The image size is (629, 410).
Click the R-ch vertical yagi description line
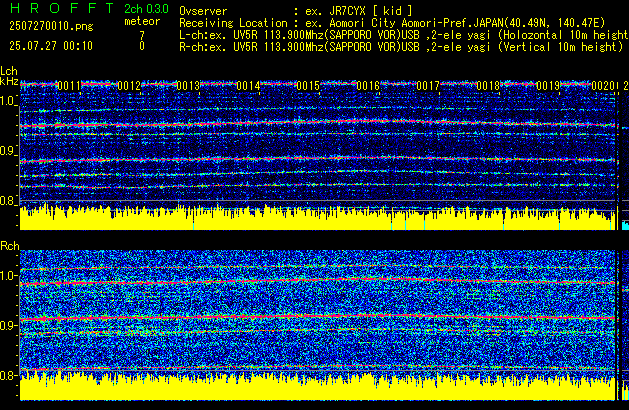click(x=401, y=47)
